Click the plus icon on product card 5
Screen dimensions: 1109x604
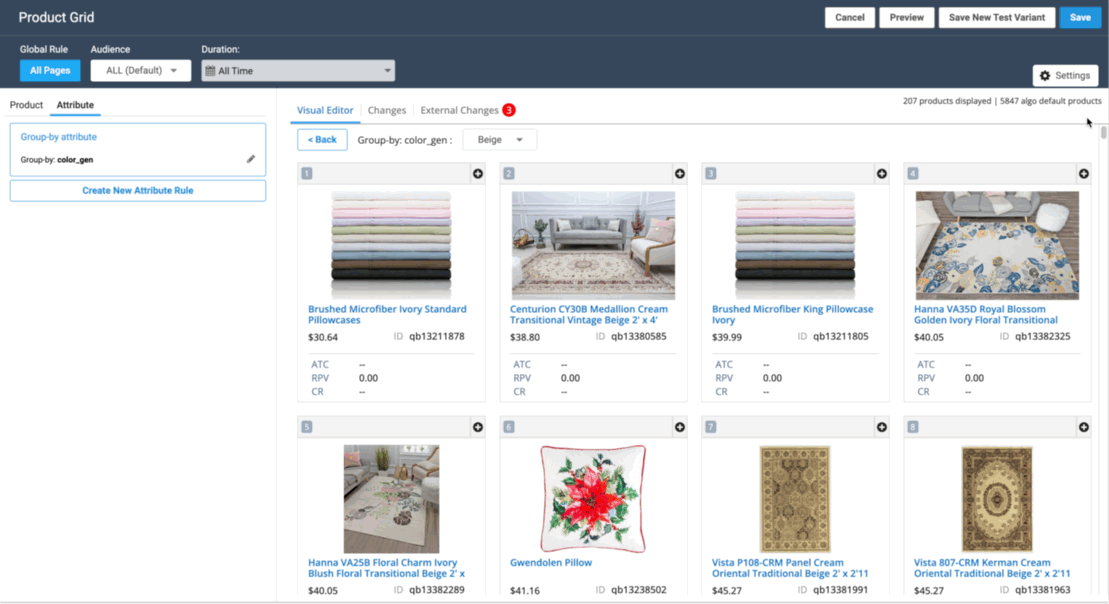pyautogui.click(x=478, y=426)
